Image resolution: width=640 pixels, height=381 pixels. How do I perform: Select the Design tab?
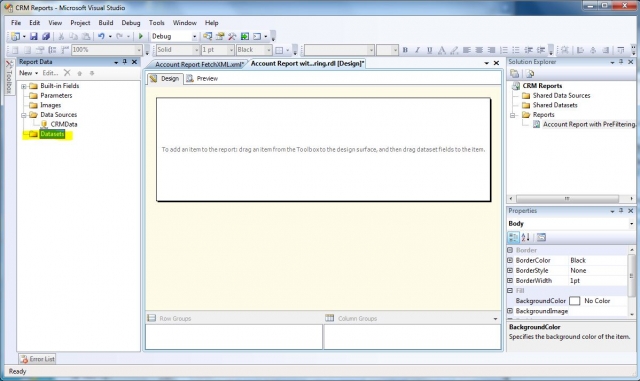[x=164, y=78]
